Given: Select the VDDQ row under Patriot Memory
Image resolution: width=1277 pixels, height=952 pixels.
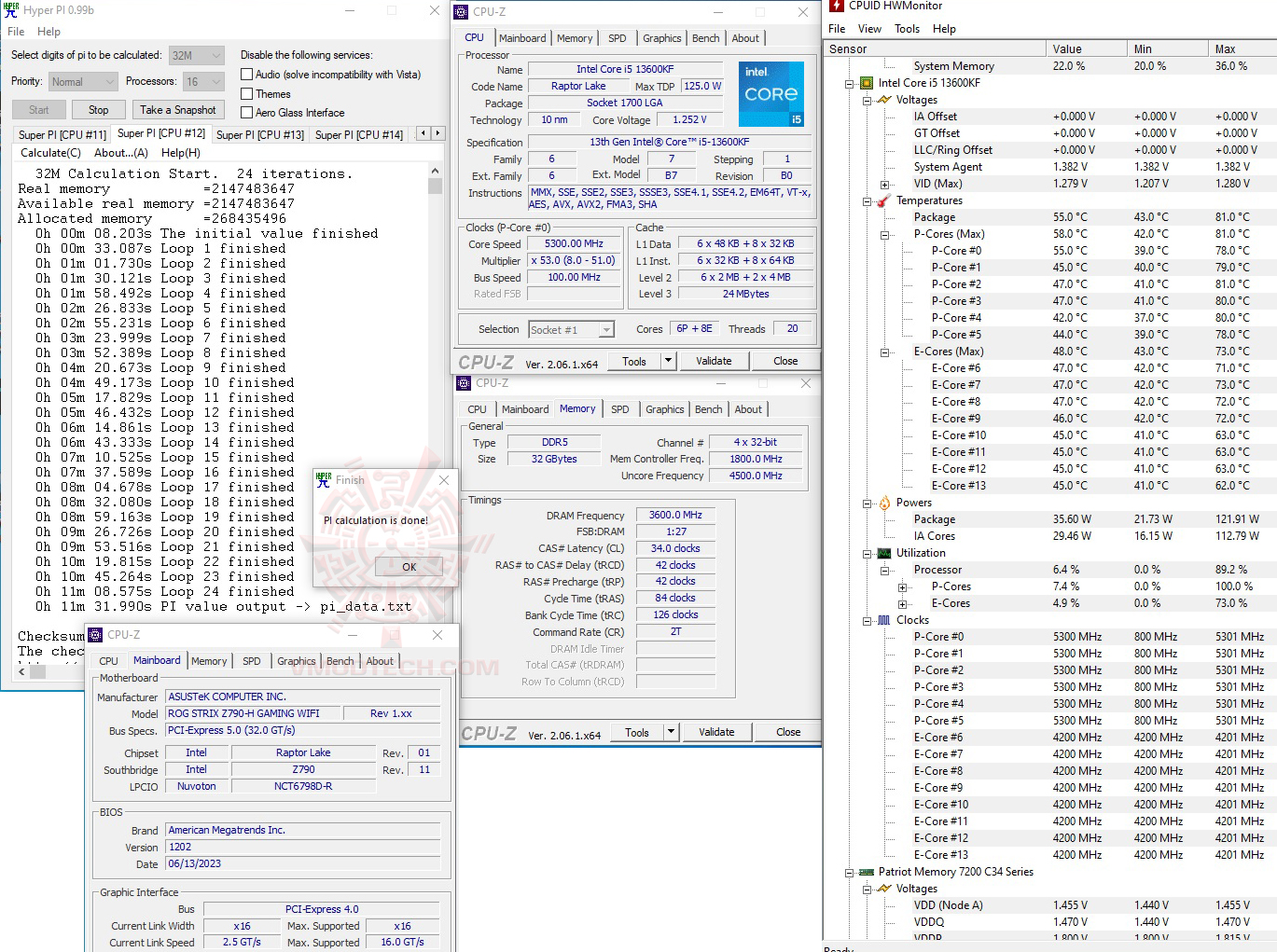Looking at the screenshot, I should click(1050, 922).
